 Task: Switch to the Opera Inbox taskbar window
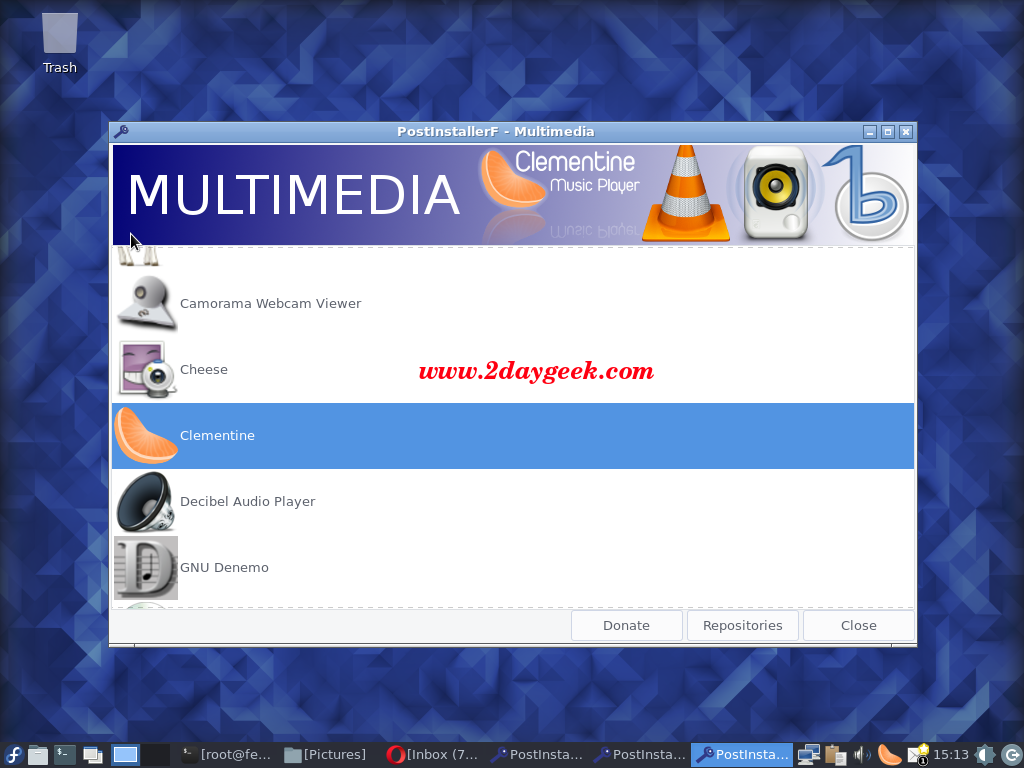coord(432,755)
